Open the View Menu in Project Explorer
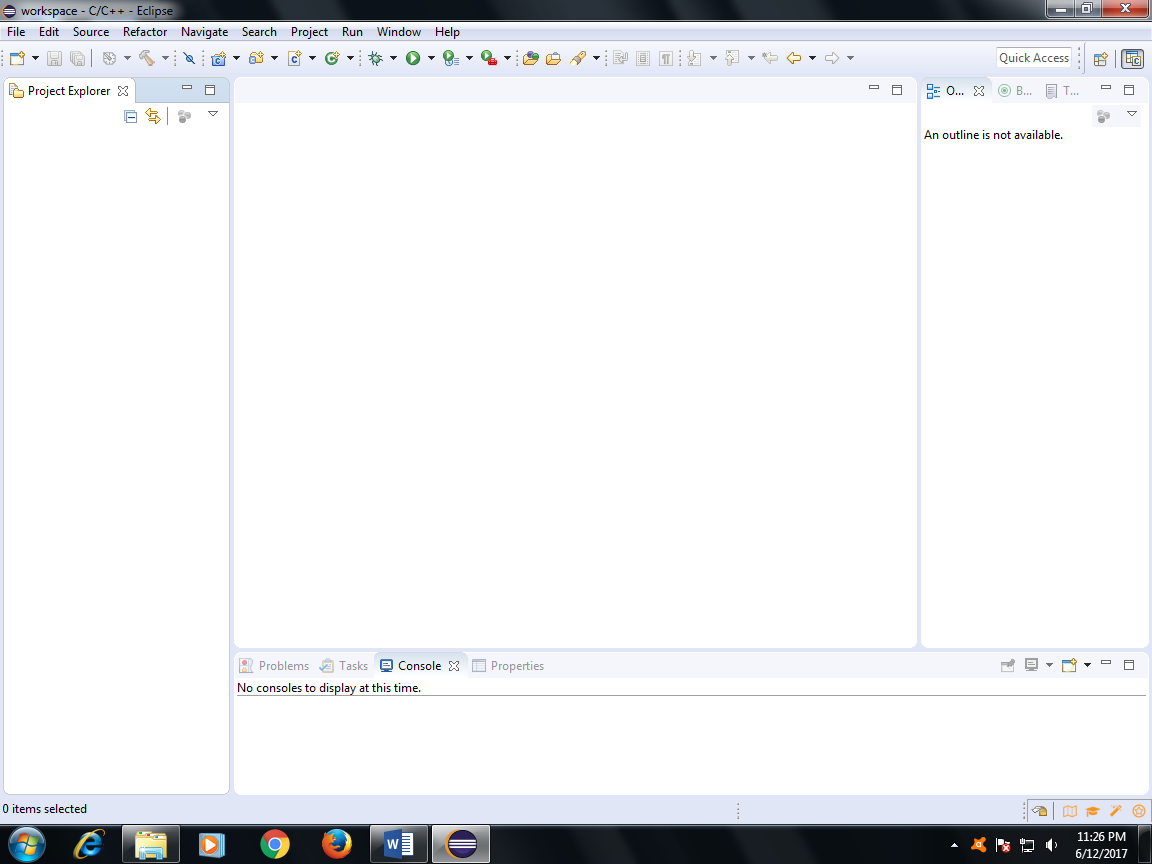The image size is (1152, 864). click(x=213, y=115)
